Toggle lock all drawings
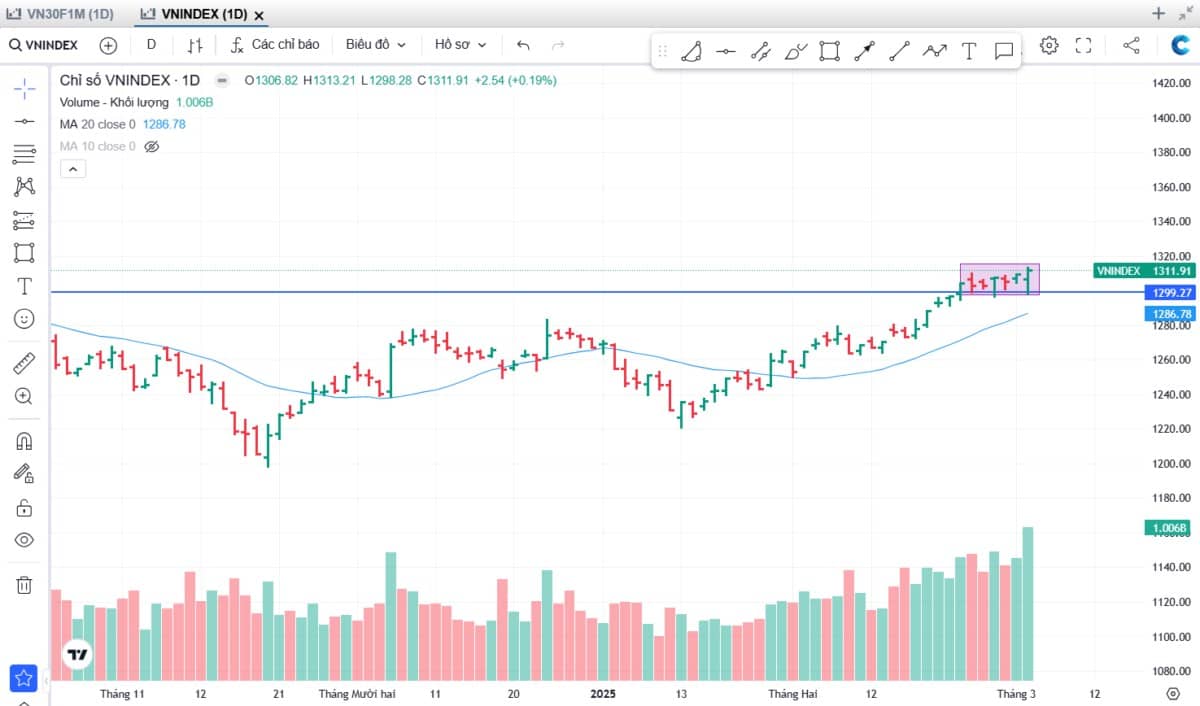This screenshot has width=1200, height=706. pyautogui.click(x=24, y=507)
